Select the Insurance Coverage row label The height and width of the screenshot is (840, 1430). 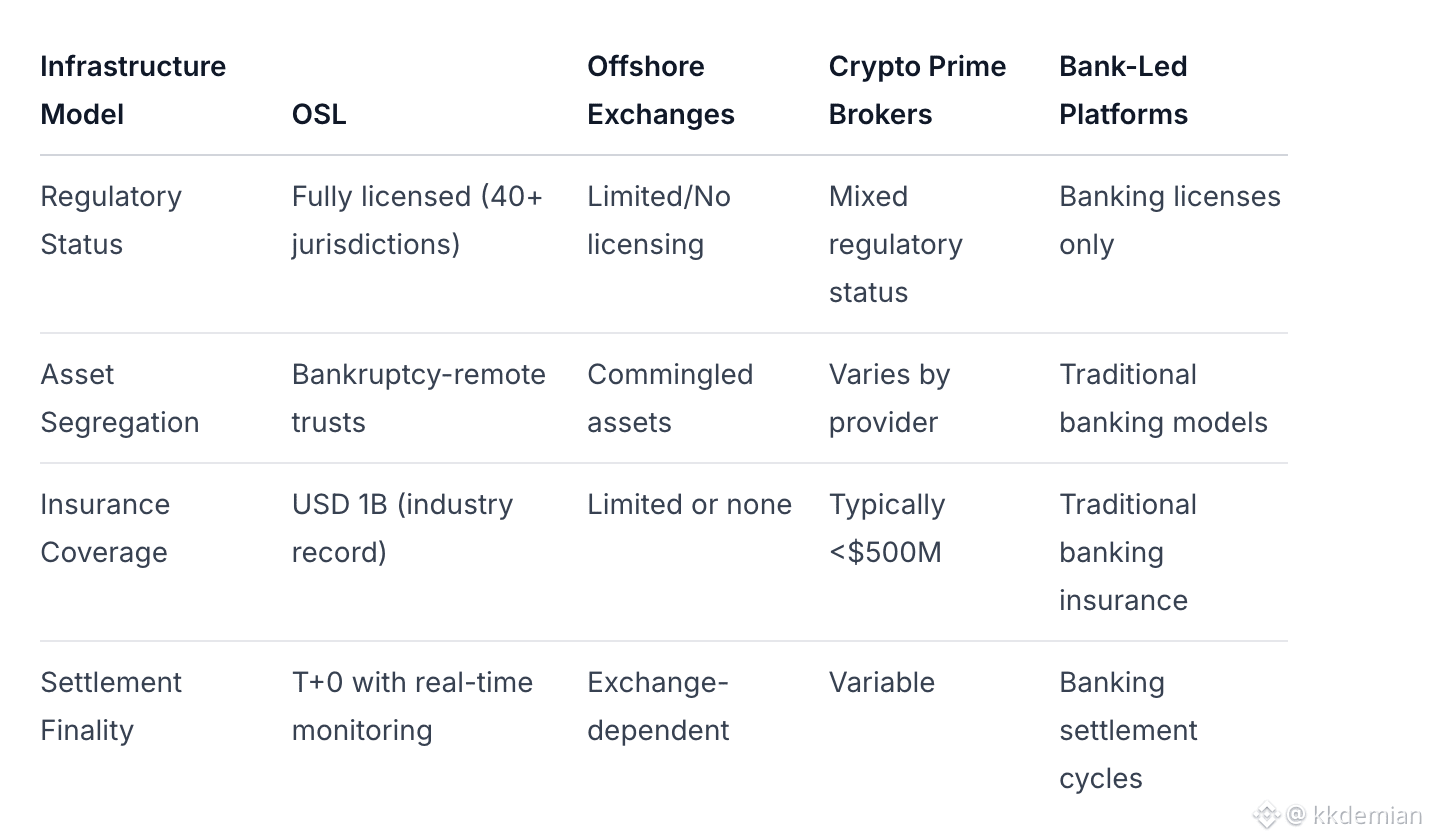(104, 528)
